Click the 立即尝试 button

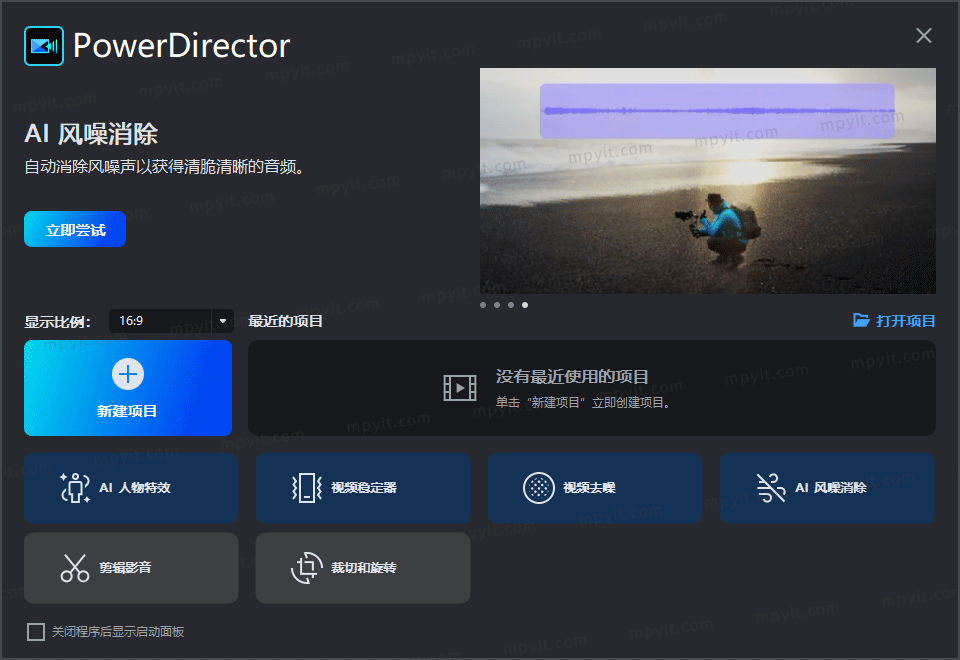(x=75, y=229)
